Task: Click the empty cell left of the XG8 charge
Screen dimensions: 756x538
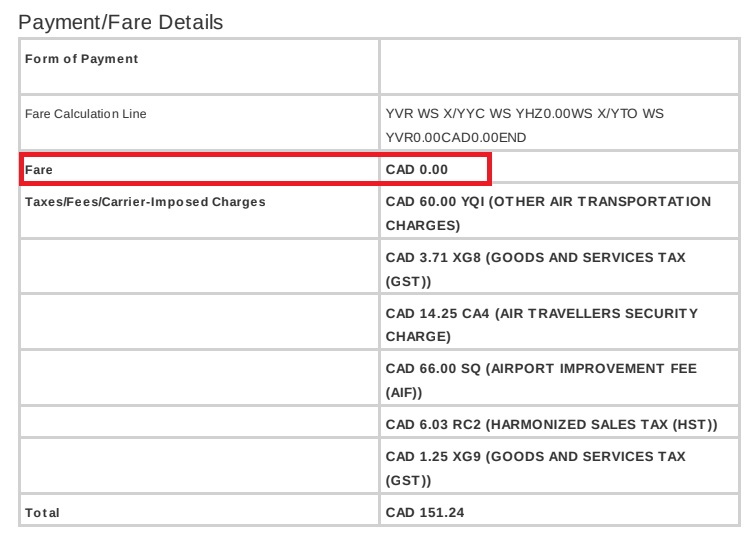Action: pos(199,269)
